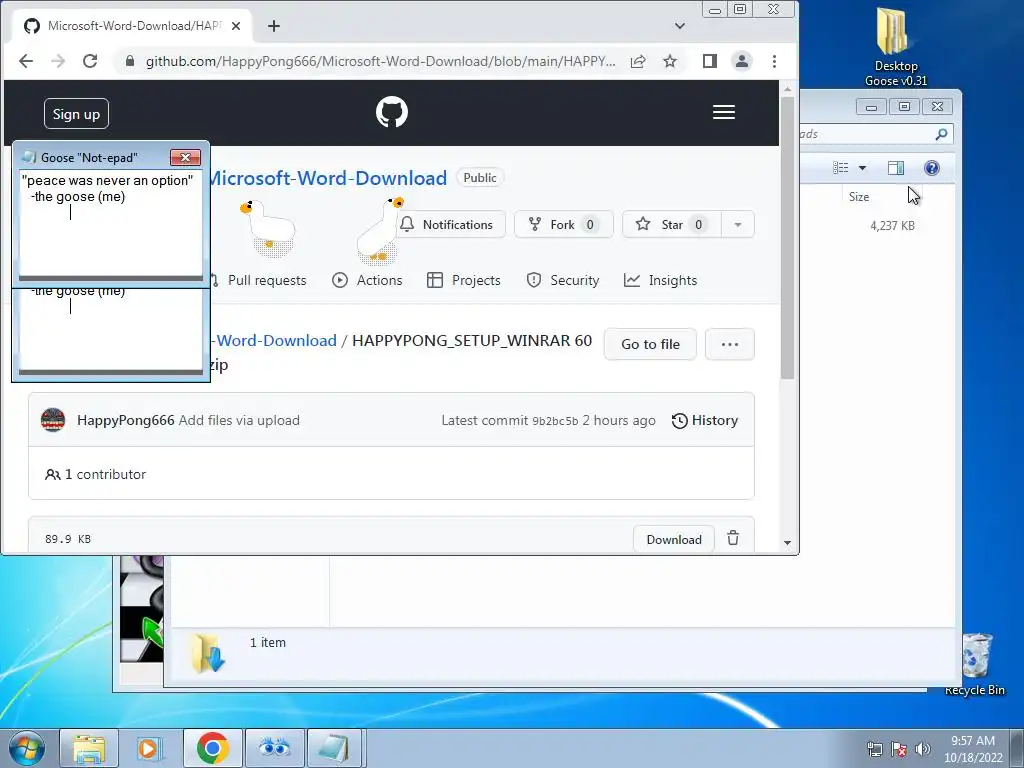
Task: Change the view in Explorer window
Action: click(840, 168)
